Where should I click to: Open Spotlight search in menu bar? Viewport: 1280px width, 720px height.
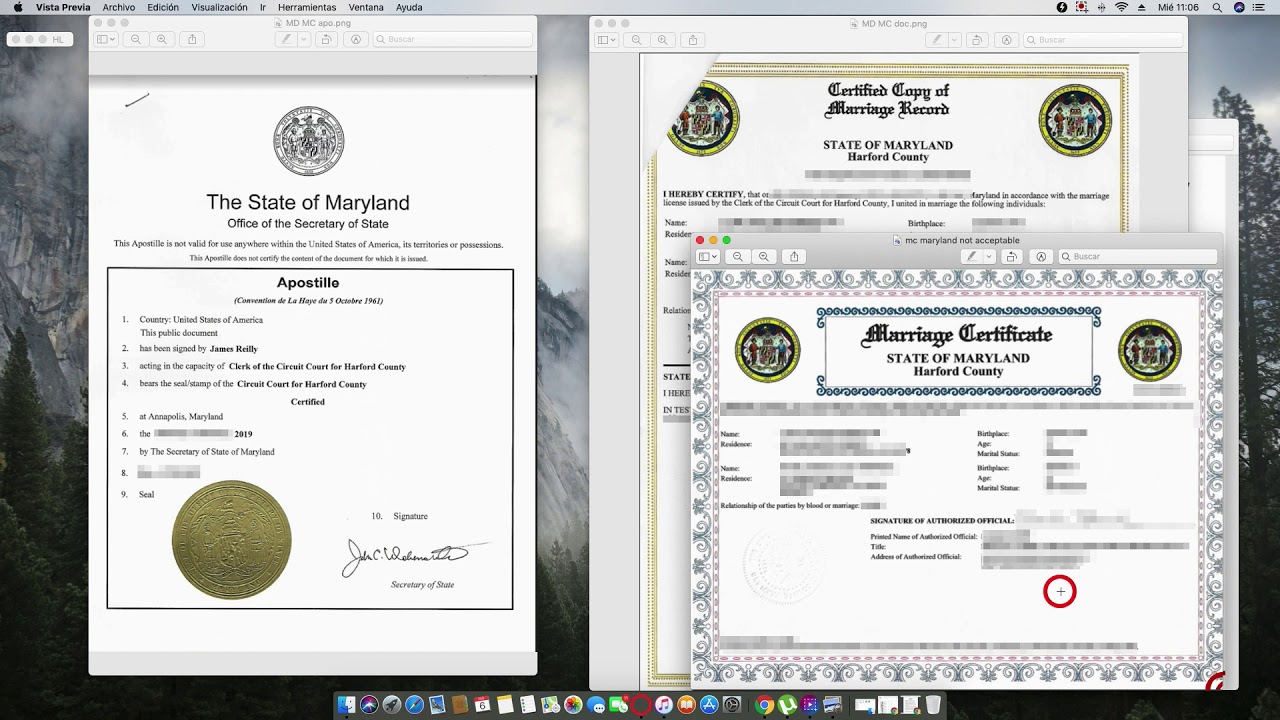coord(1217,7)
